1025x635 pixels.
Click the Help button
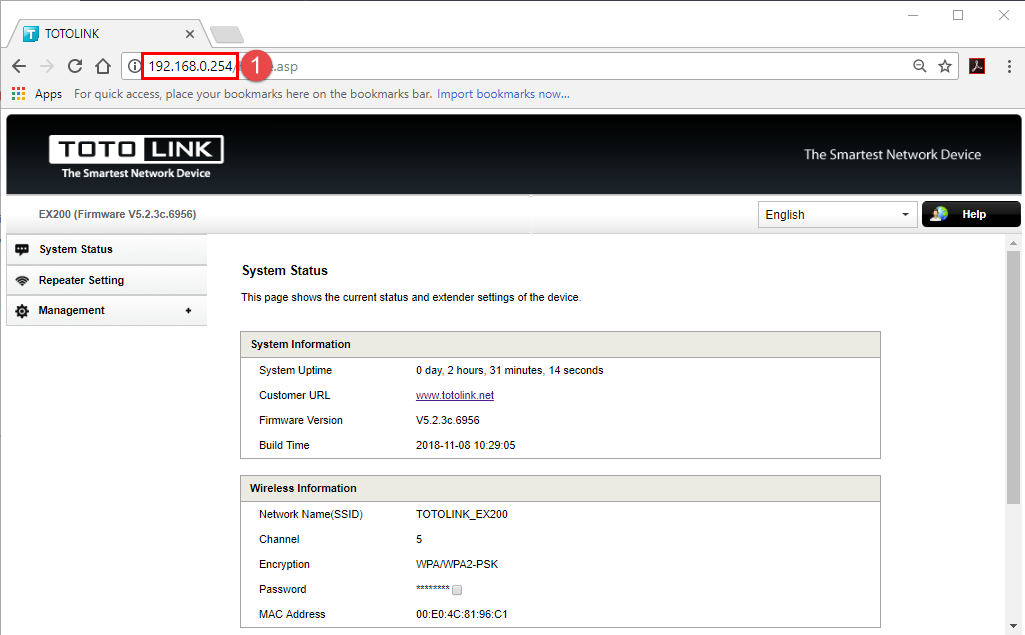[x=971, y=215]
